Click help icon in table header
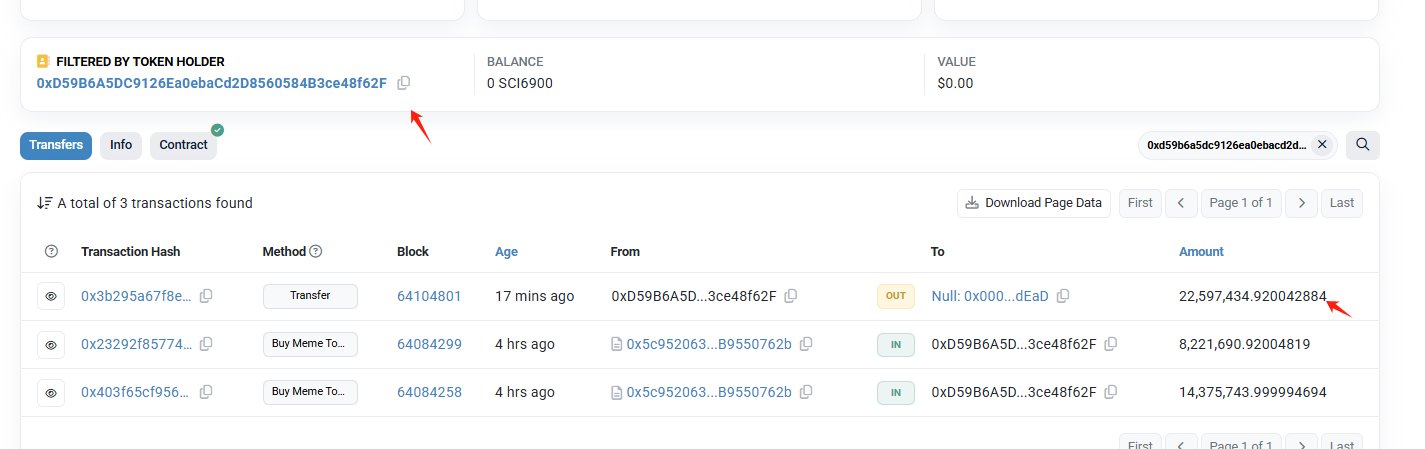The width and height of the screenshot is (1425, 449). point(52,252)
